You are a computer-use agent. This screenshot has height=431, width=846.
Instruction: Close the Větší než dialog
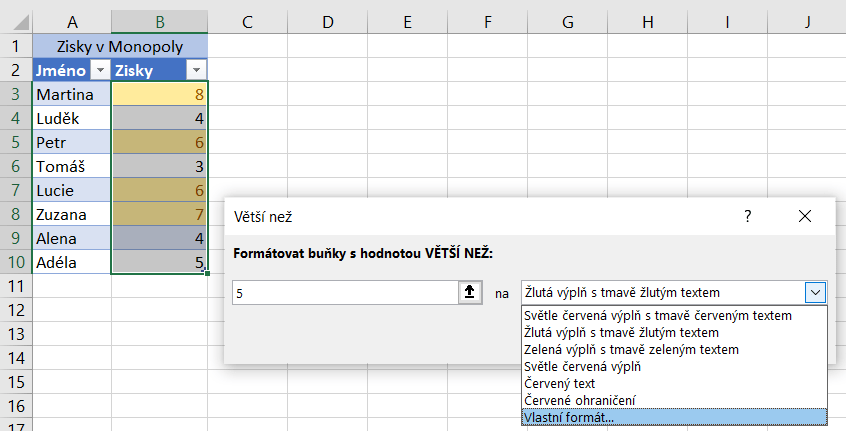[x=805, y=215]
